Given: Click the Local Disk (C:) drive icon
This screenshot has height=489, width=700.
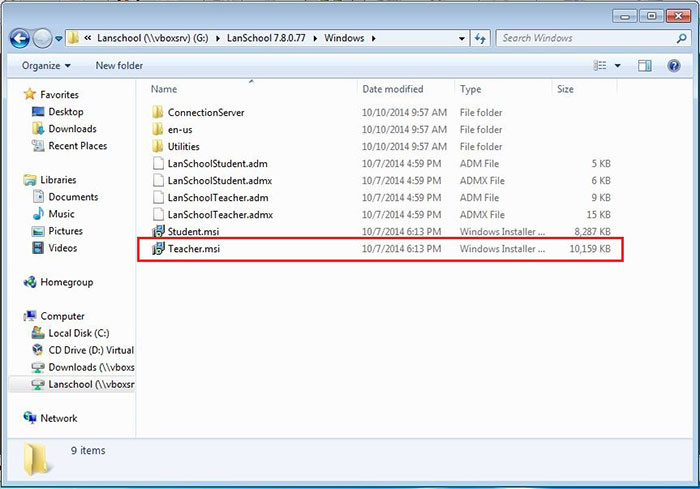Looking at the screenshot, I should [x=38, y=333].
